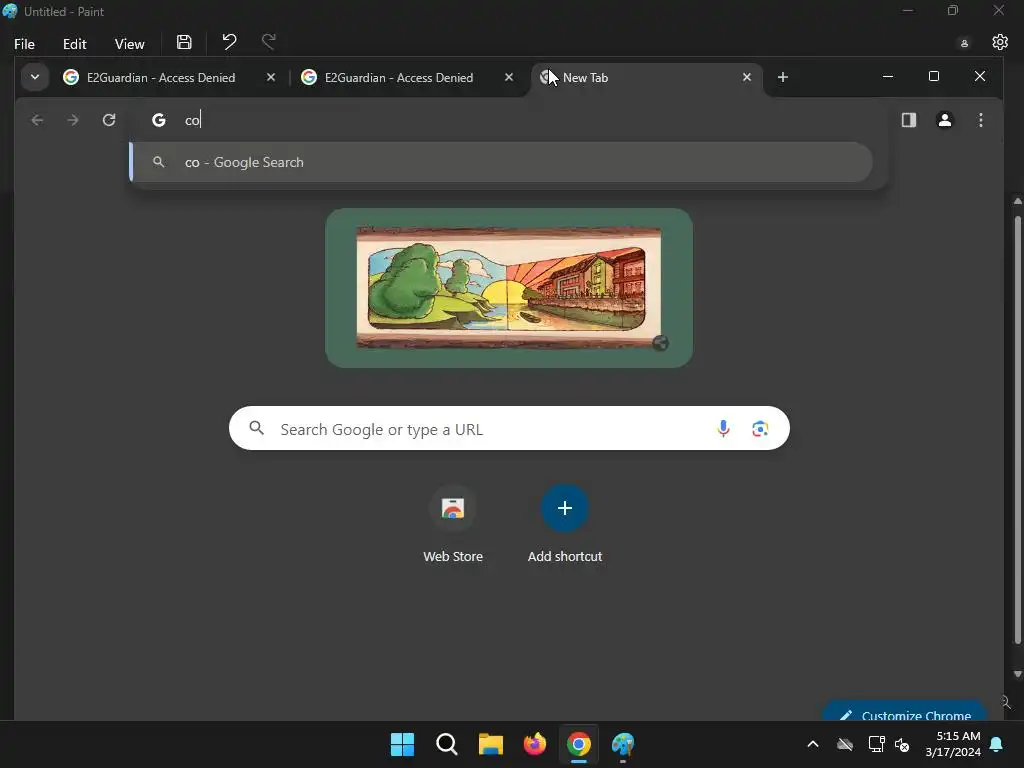Click the Redo arrow in Paint
This screenshot has width=1024, height=768.
268,42
